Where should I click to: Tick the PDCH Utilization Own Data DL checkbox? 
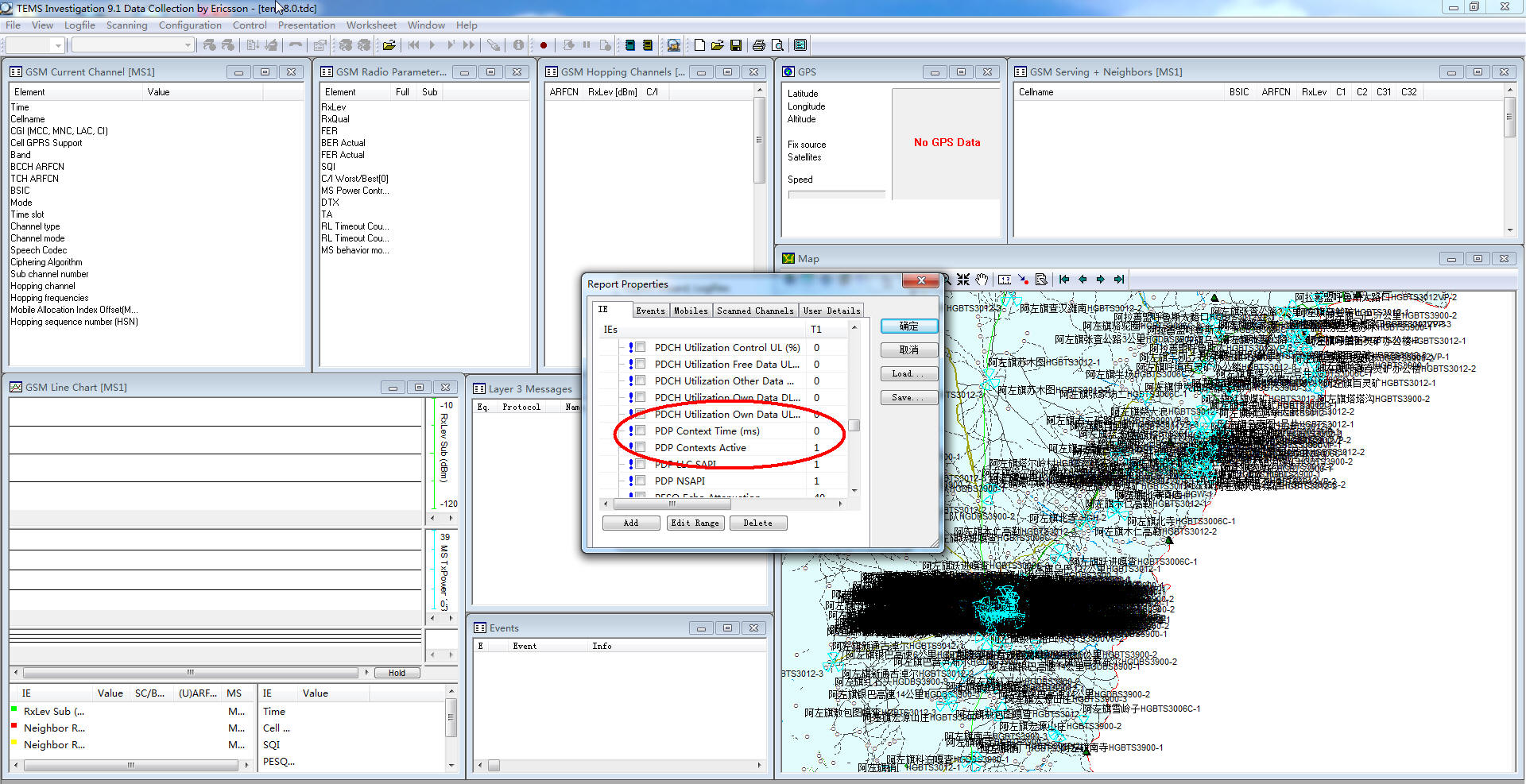[640, 397]
